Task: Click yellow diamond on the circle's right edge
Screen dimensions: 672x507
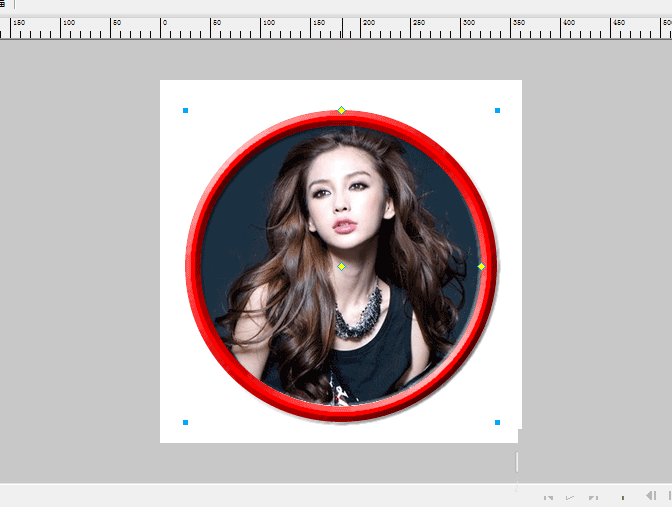Action: [x=481, y=266]
